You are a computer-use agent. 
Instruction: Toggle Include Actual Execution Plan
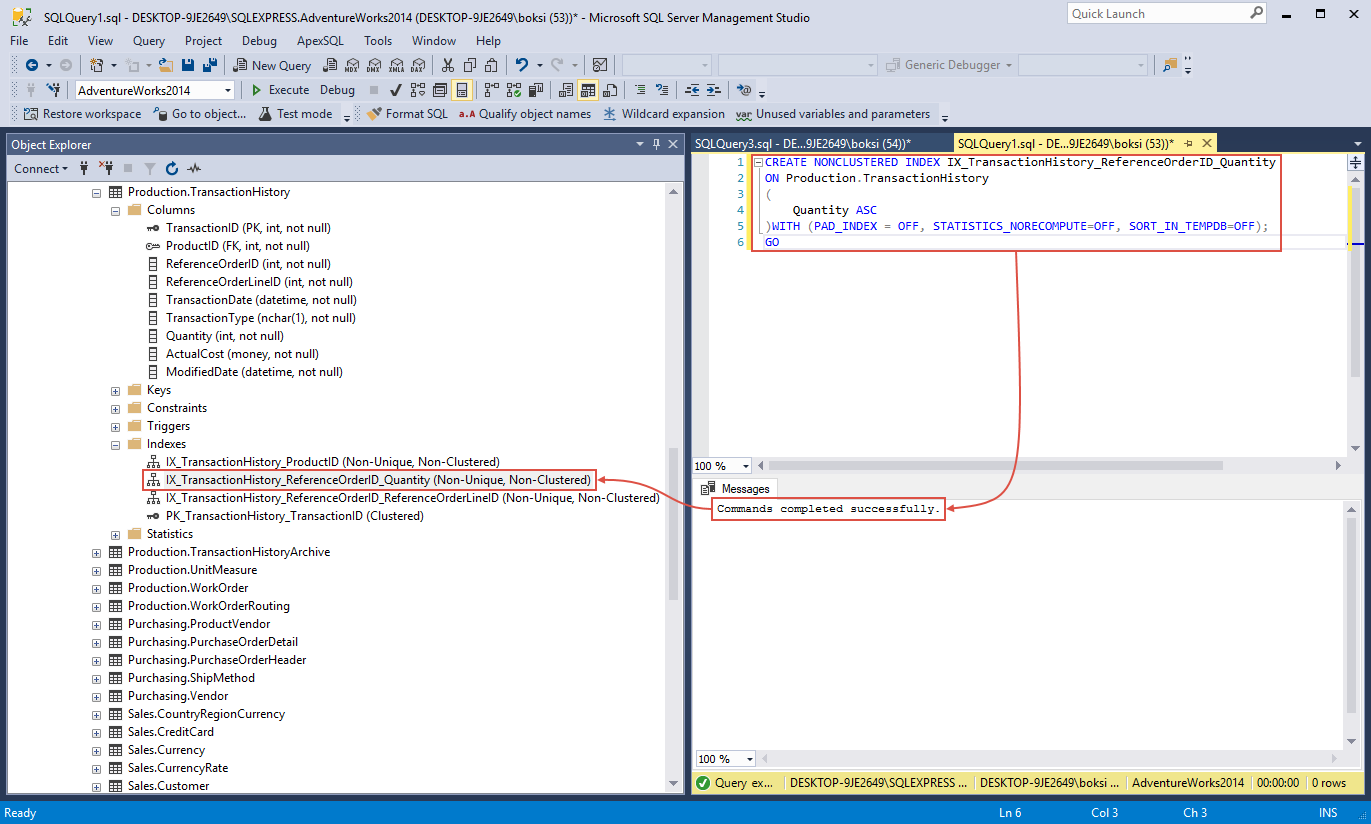click(491, 90)
